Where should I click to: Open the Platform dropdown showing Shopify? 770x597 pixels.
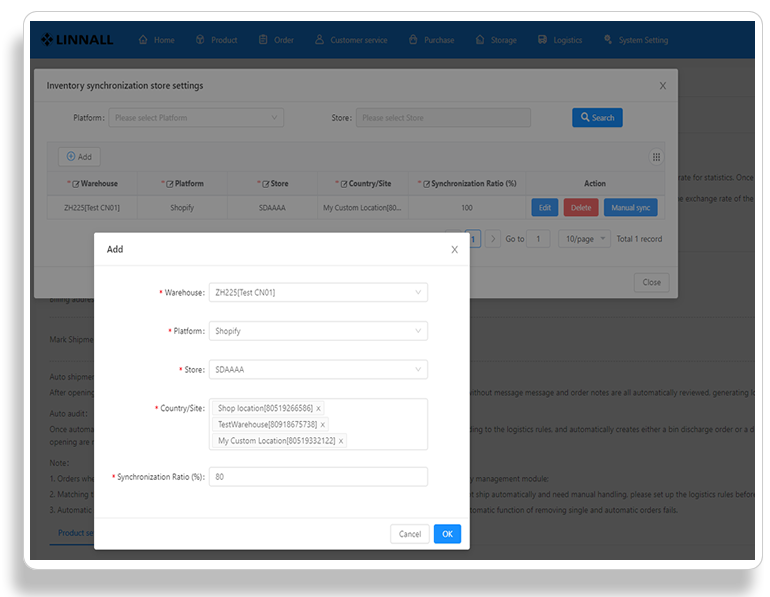318,331
